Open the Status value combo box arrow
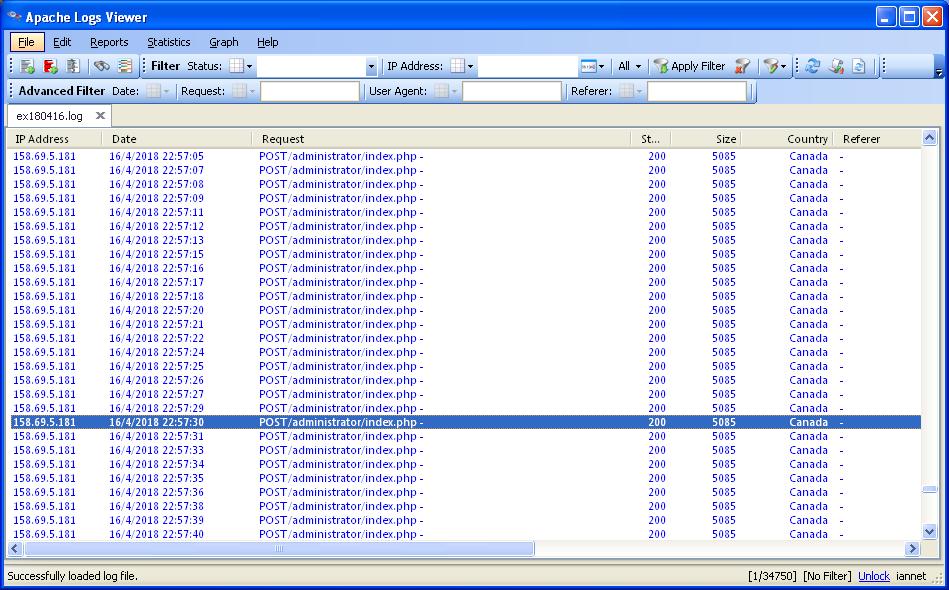The height and width of the screenshot is (590, 949). [371, 67]
